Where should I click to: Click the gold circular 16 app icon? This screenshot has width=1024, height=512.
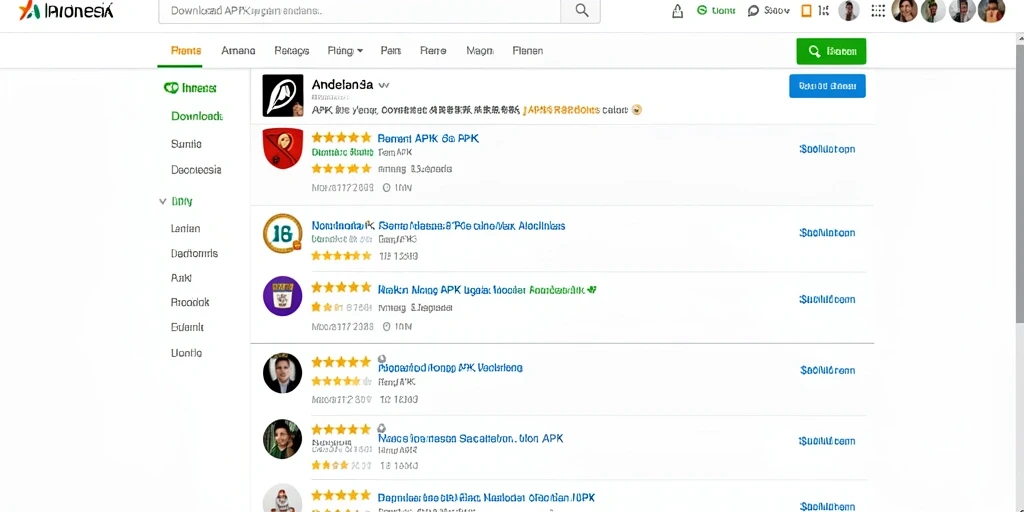[283, 233]
